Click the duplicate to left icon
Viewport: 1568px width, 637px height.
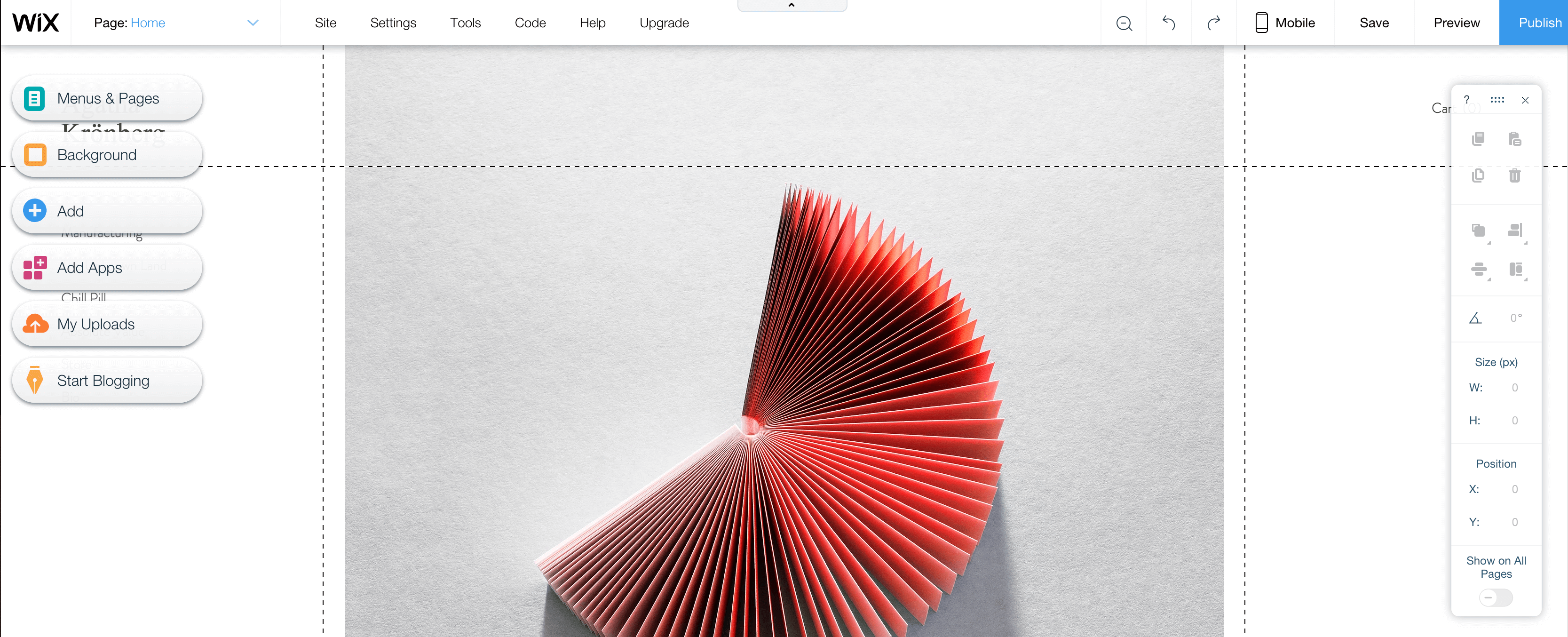click(1479, 231)
